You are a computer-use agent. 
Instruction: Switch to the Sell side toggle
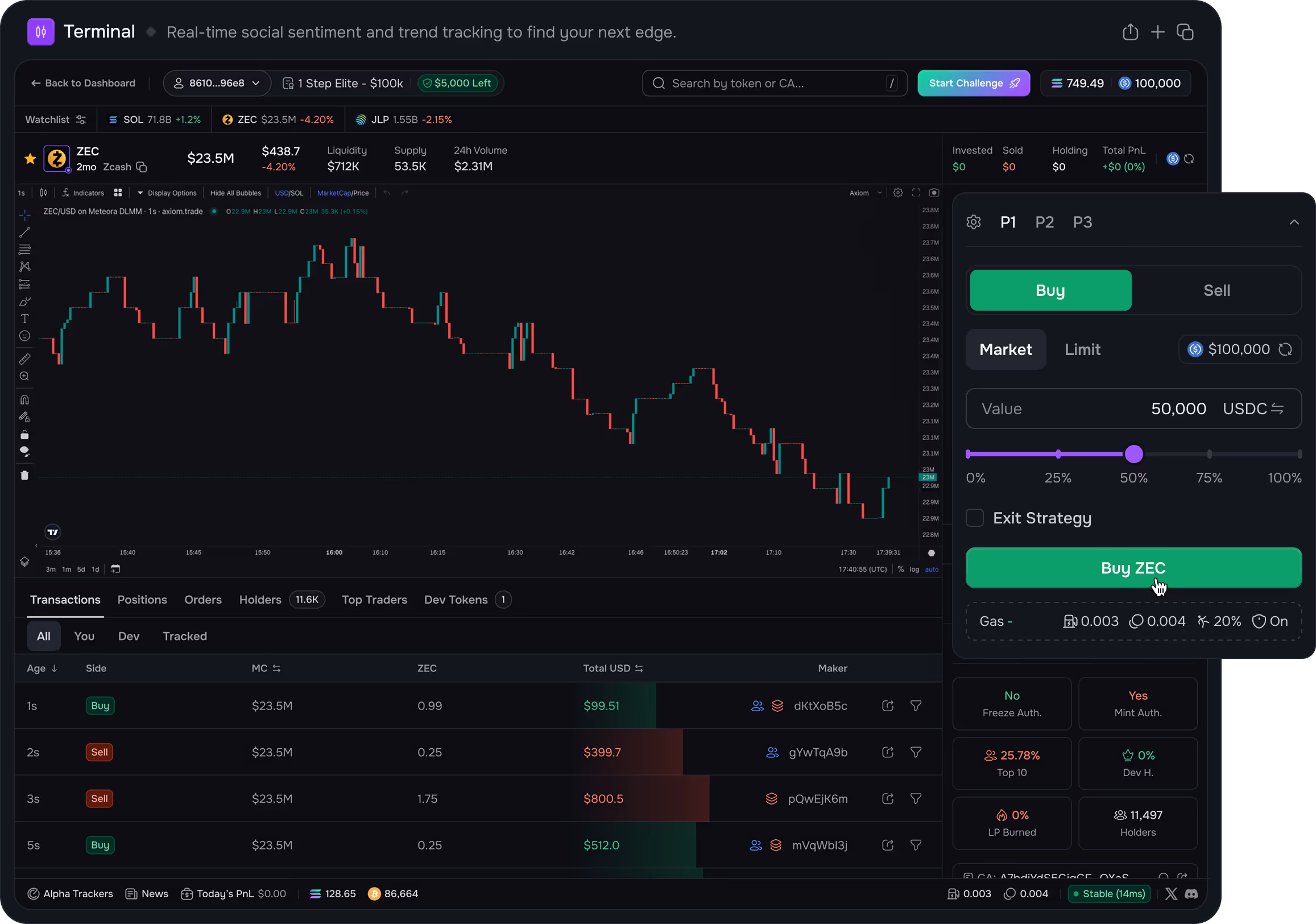coord(1216,290)
